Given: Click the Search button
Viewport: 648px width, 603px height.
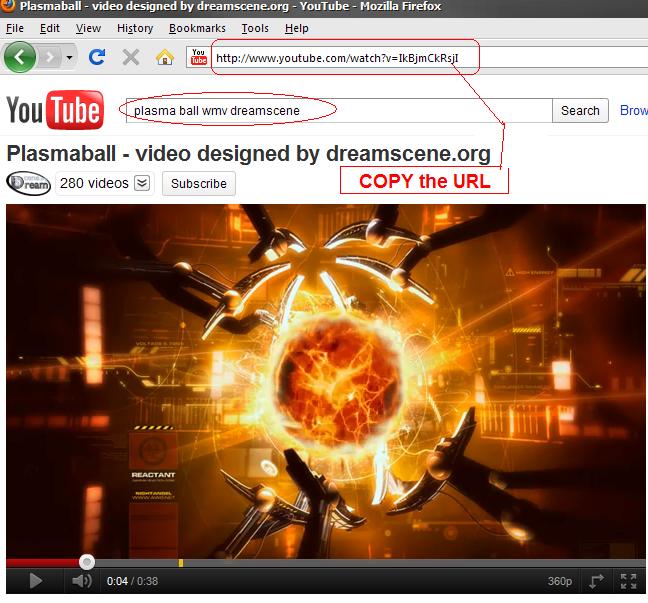Looking at the screenshot, I should coord(580,110).
